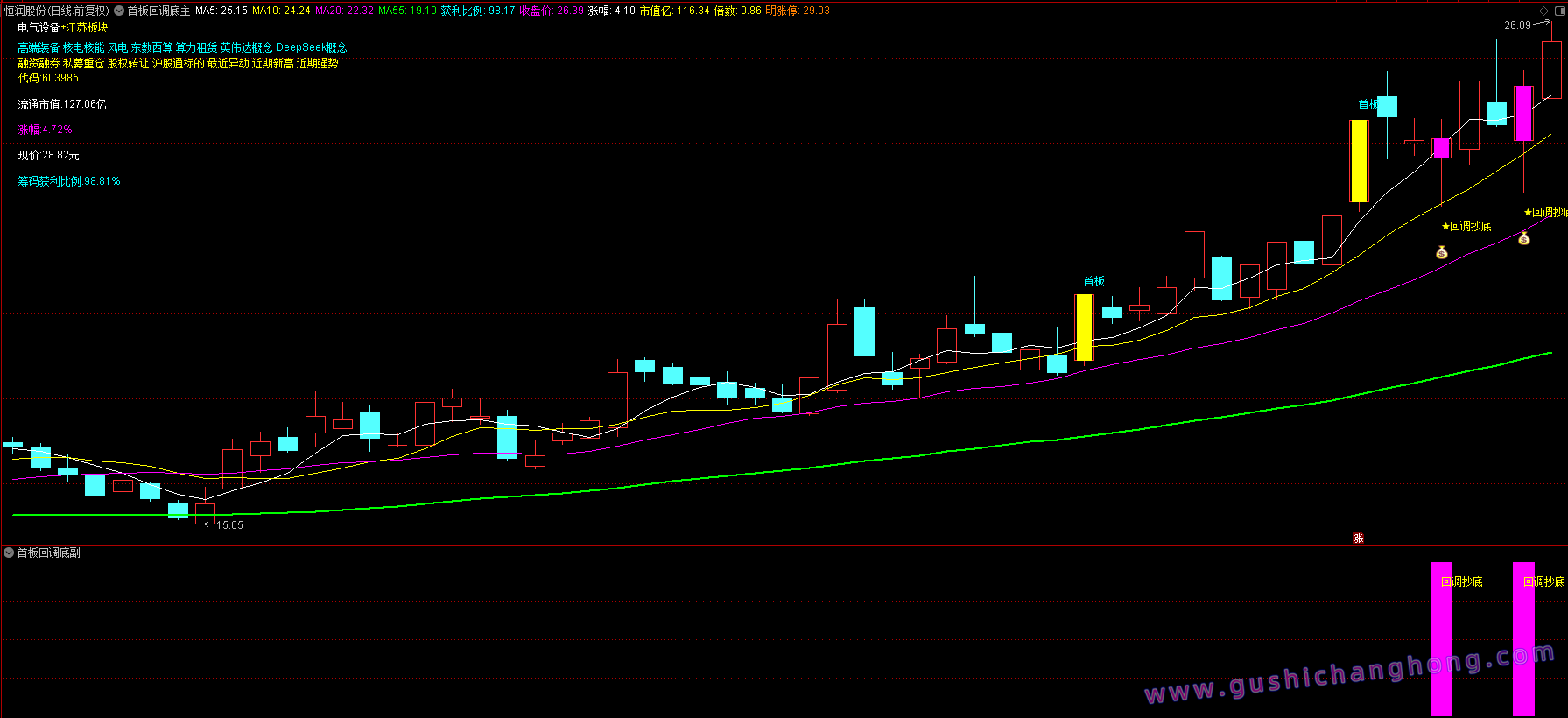
Task: Click the first yellow 首板 candlestick
Action: 1084,327
